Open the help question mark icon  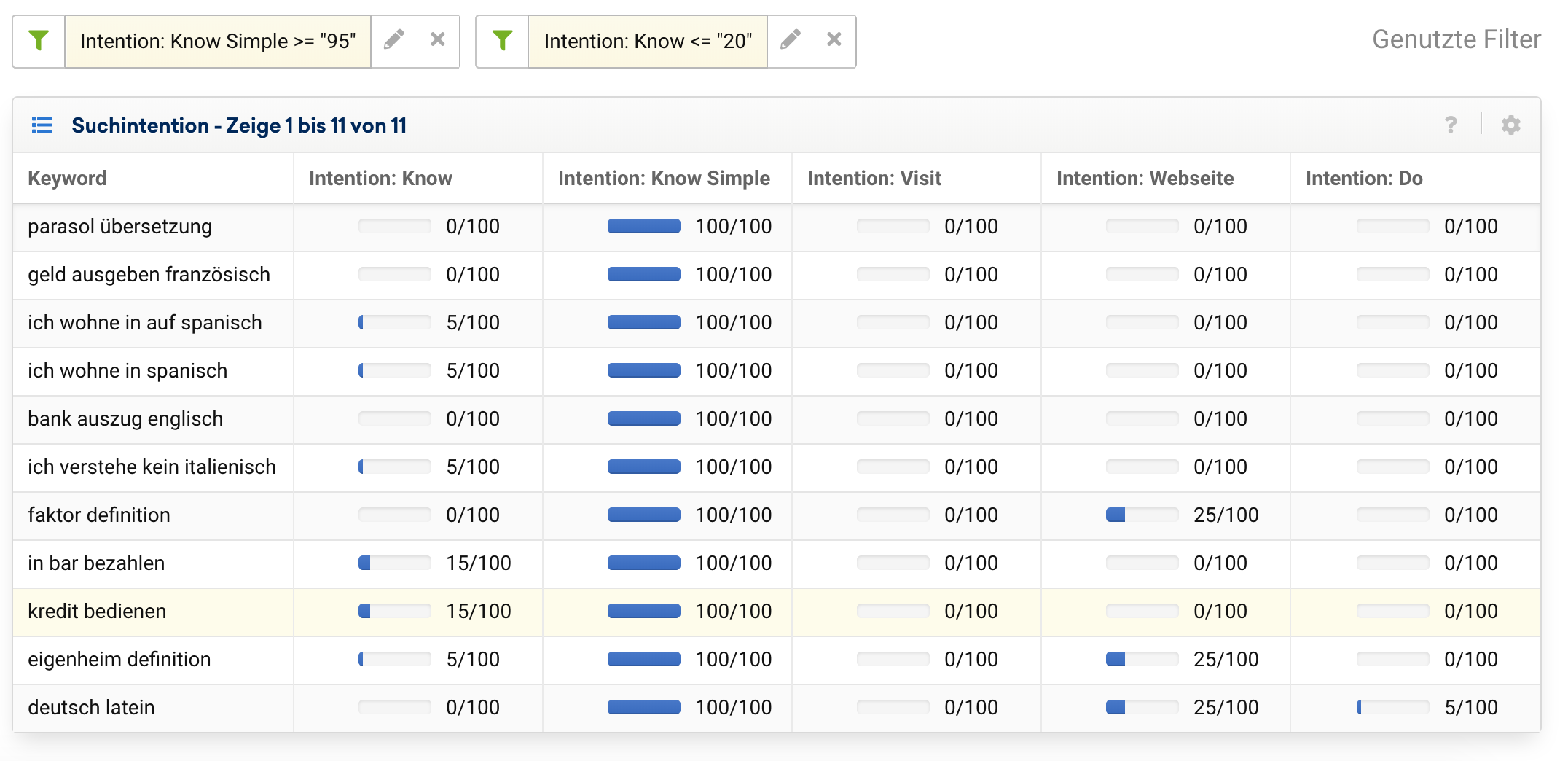coord(1451,125)
